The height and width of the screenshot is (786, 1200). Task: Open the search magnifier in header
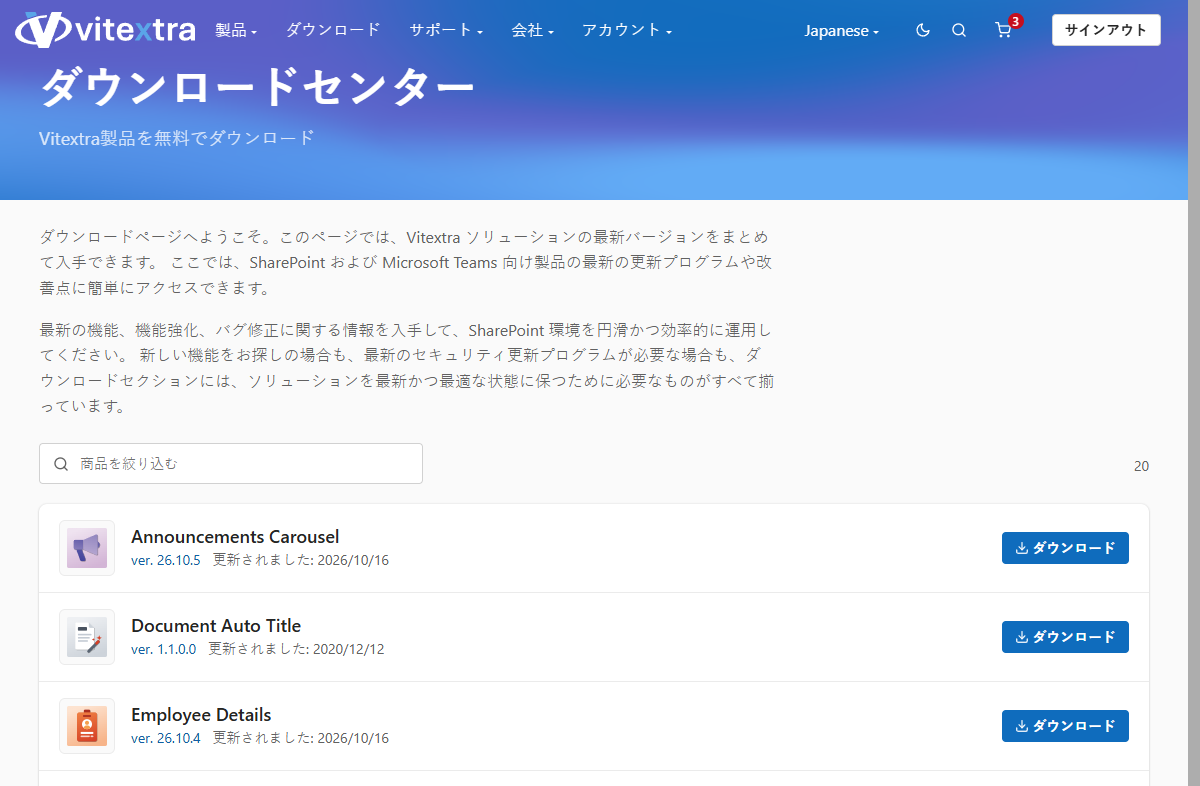pos(959,30)
